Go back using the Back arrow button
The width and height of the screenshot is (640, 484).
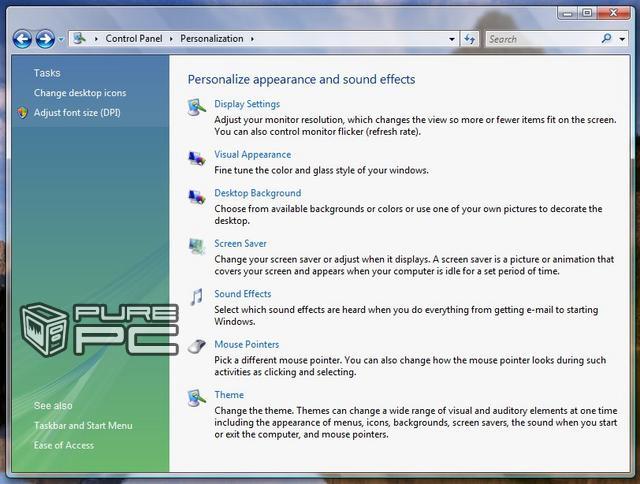coord(22,39)
